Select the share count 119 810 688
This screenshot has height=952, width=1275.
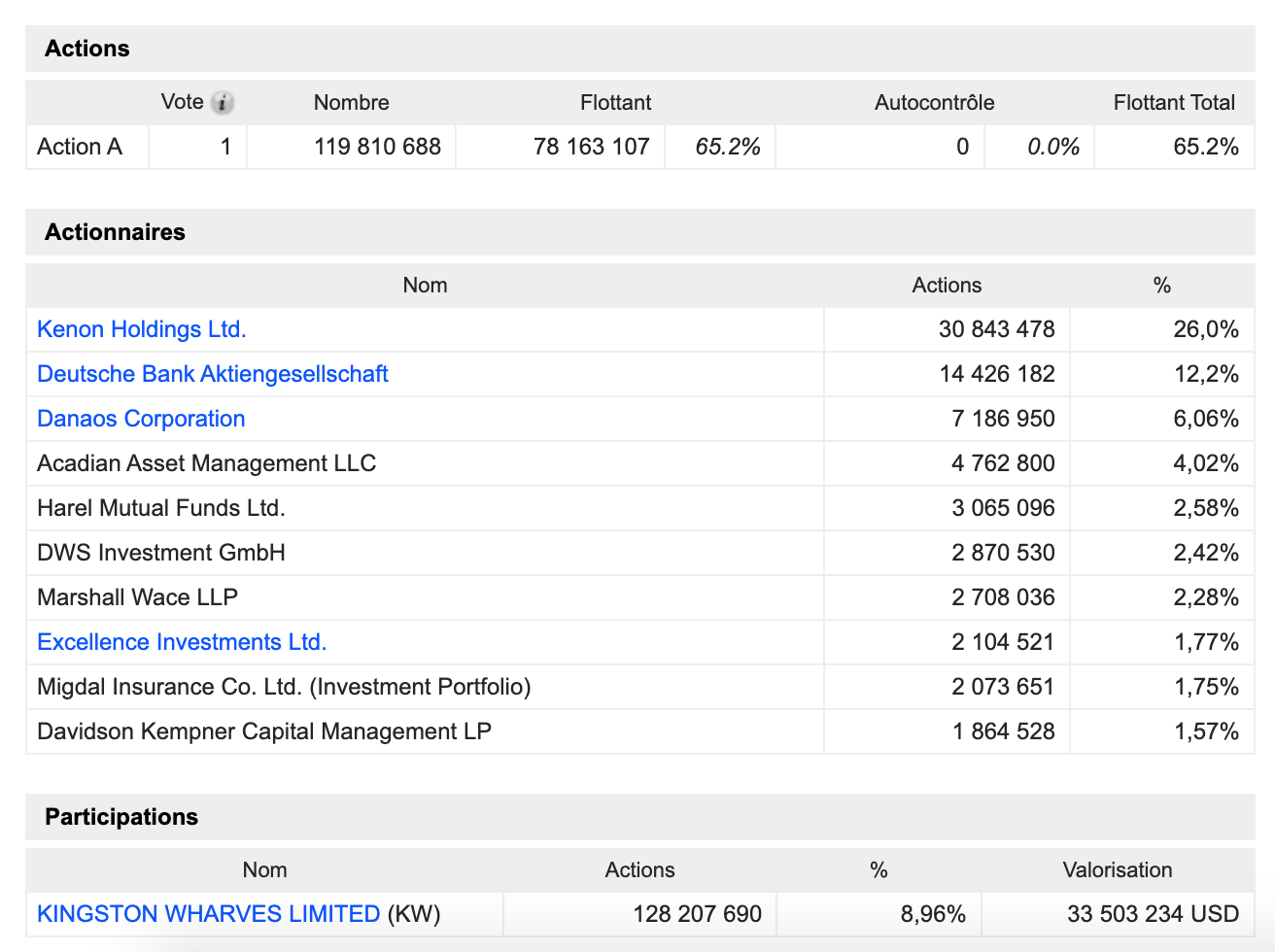[x=377, y=147]
